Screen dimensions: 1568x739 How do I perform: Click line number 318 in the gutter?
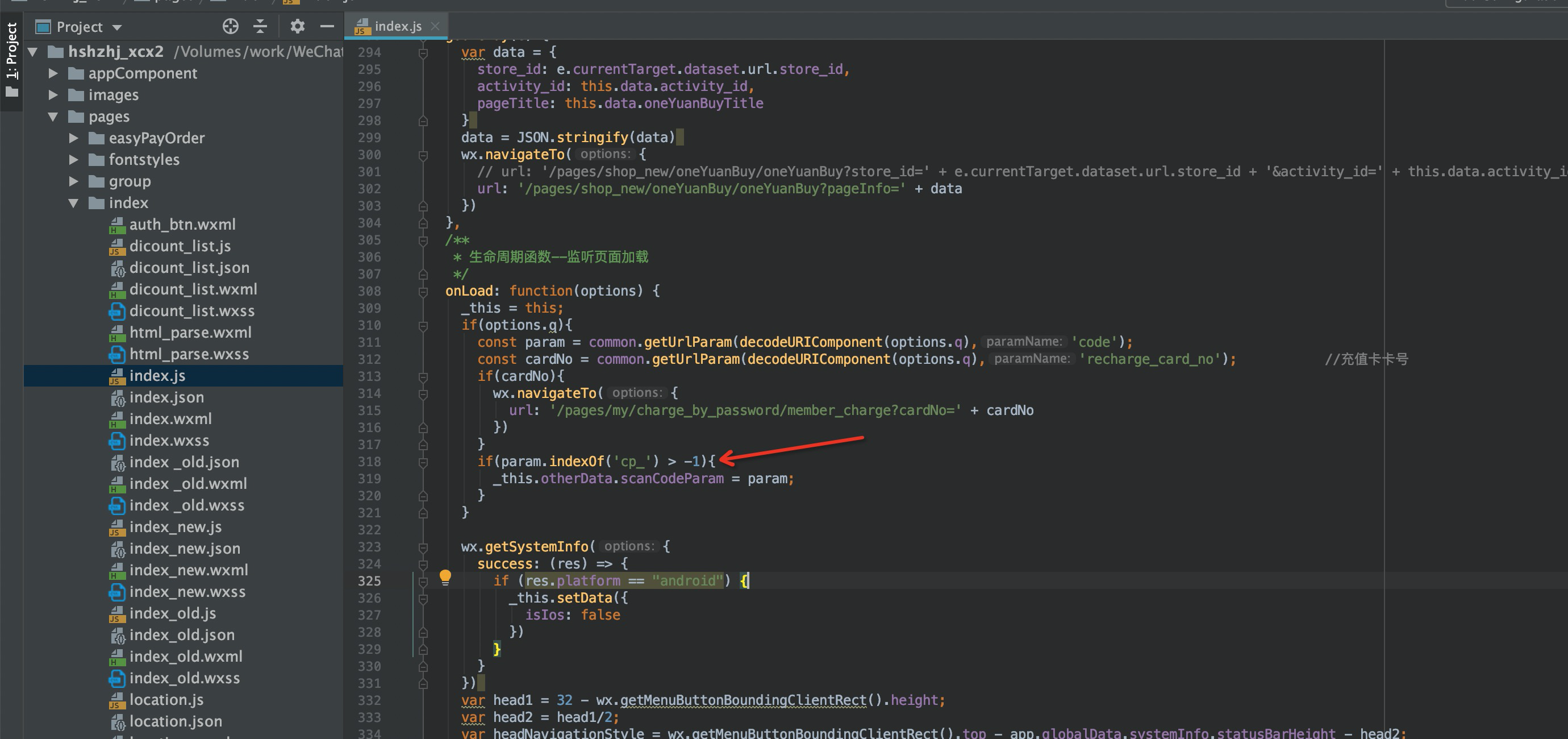click(x=369, y=462)
